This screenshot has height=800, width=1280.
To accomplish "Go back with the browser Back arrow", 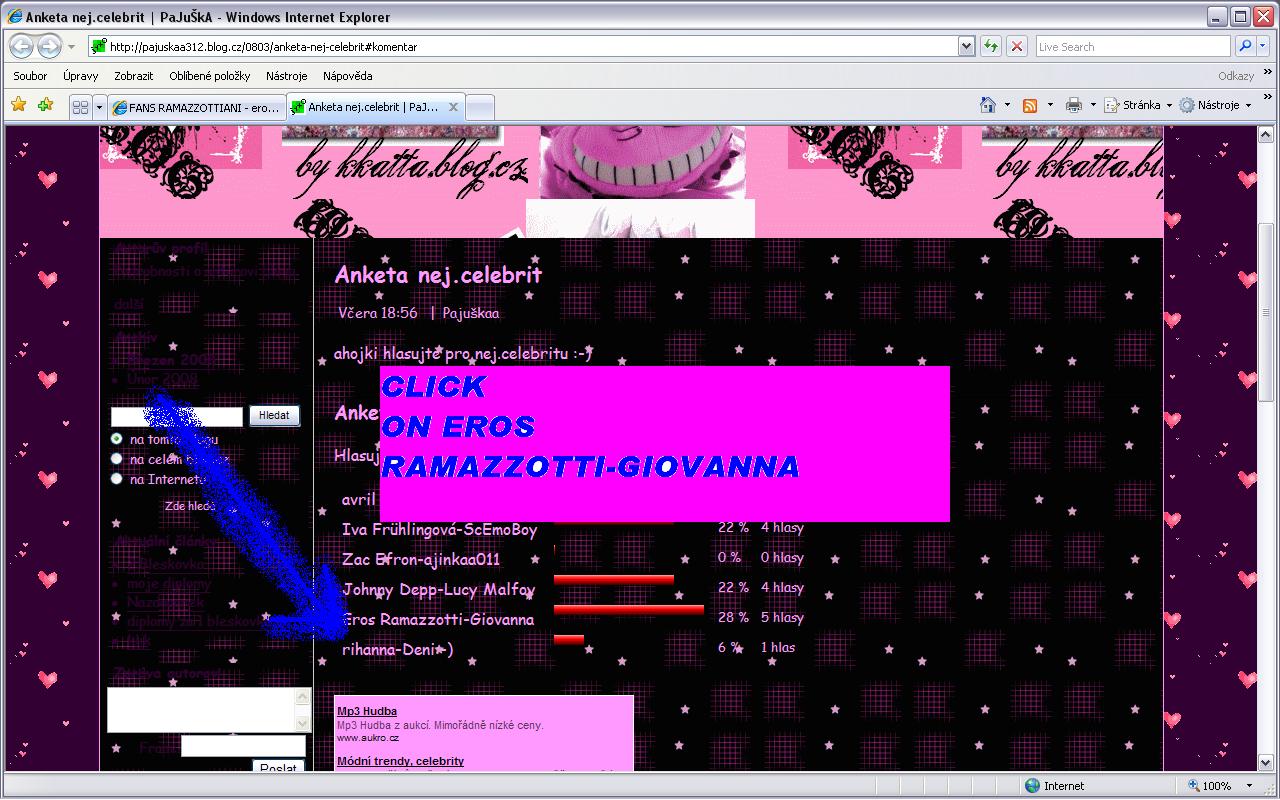I will click(x=22, y=46).
